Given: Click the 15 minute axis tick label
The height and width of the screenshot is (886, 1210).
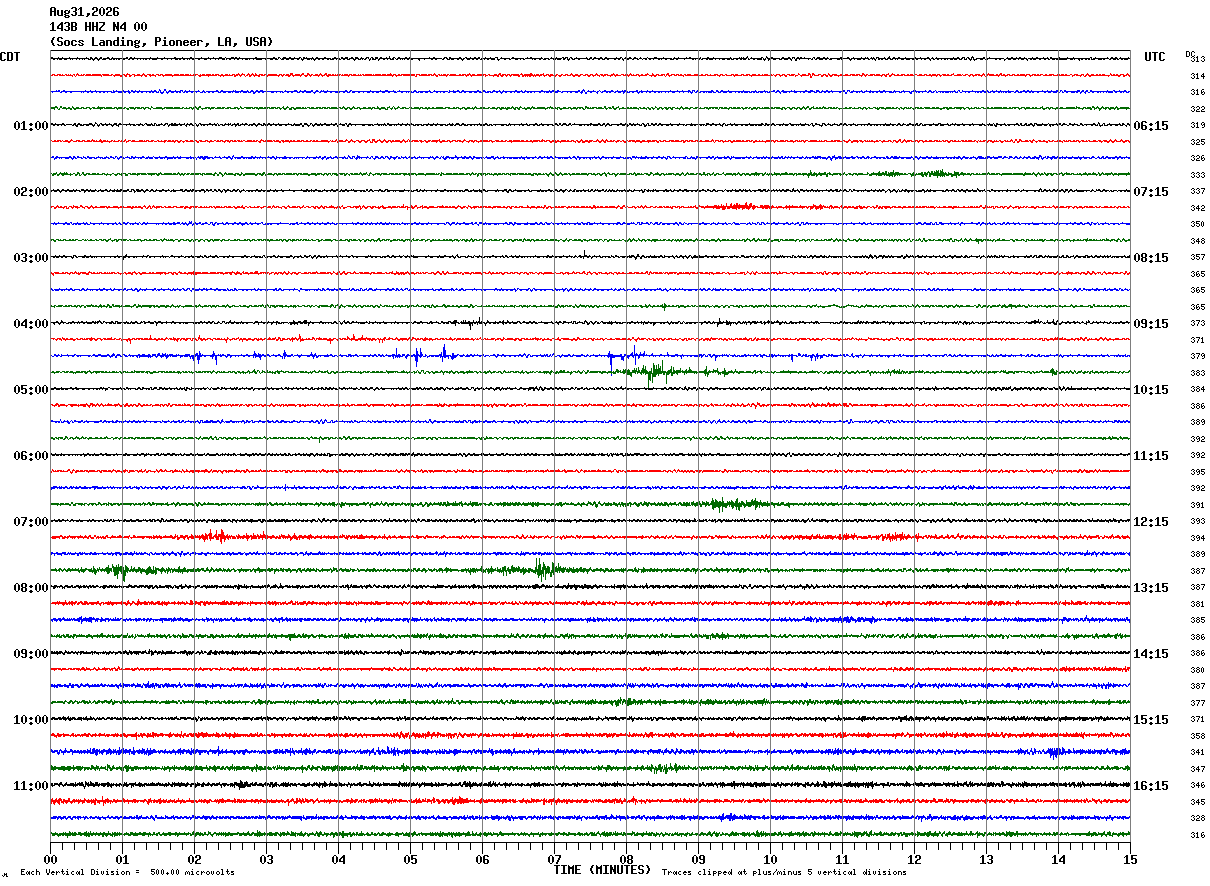Looking at the screenshot, I should (x=1130, y=859).
